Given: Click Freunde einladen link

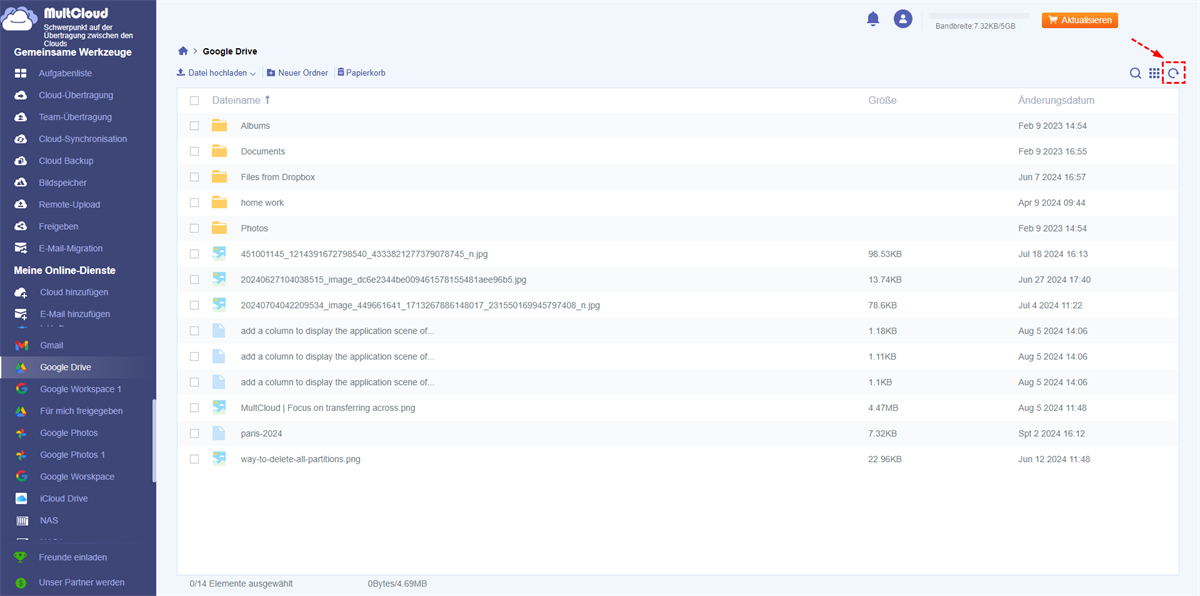Looking at the screenshot, I should 72,557.
